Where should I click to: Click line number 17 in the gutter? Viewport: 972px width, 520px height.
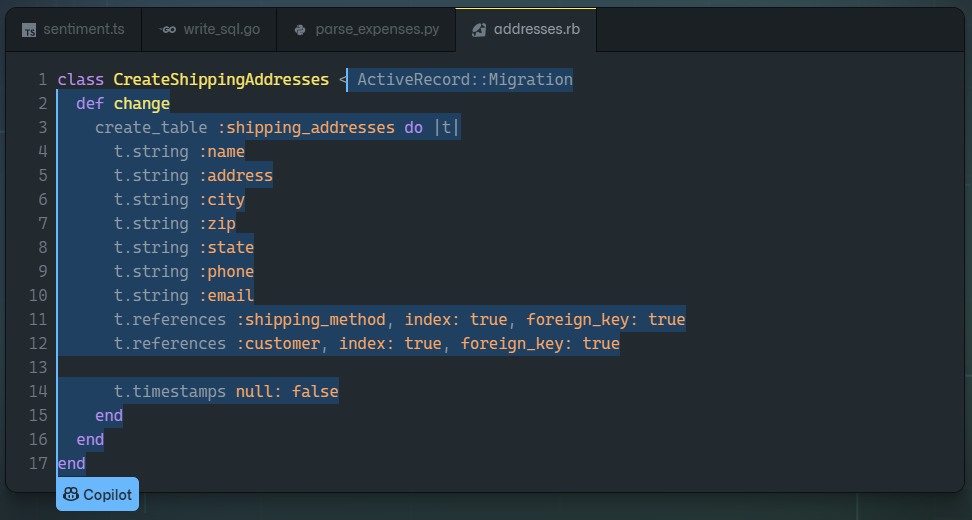(x=38, y=464)
